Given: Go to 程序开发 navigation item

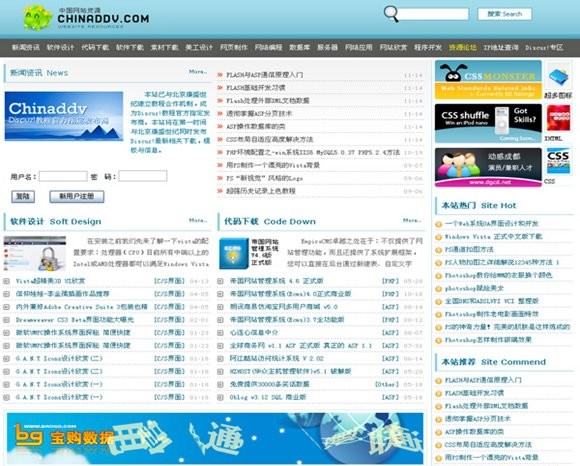Looking at the screenshot, I should click(428, 47).
